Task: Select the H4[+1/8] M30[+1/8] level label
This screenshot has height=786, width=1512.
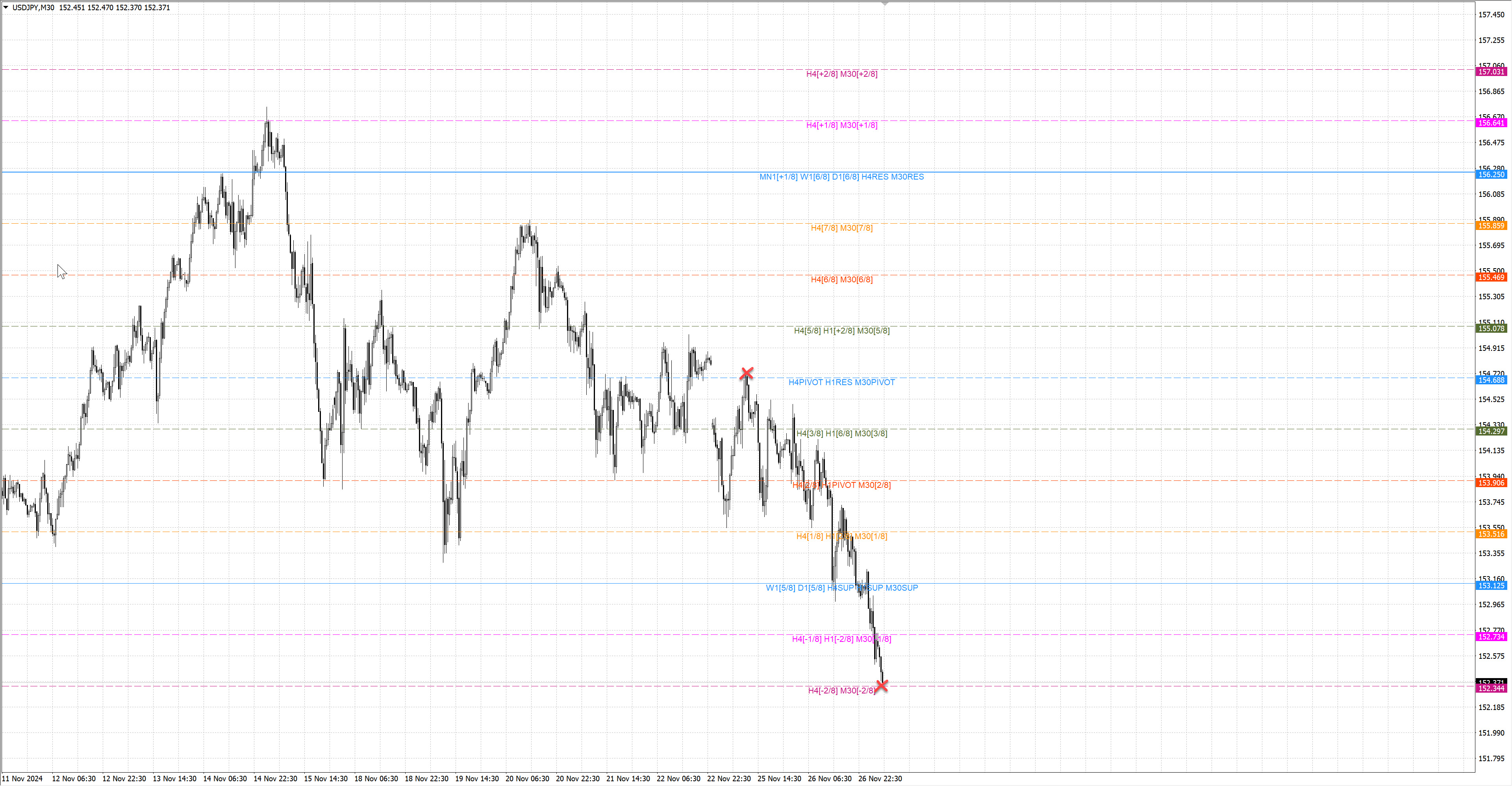Action: click(x=841, y=125)
